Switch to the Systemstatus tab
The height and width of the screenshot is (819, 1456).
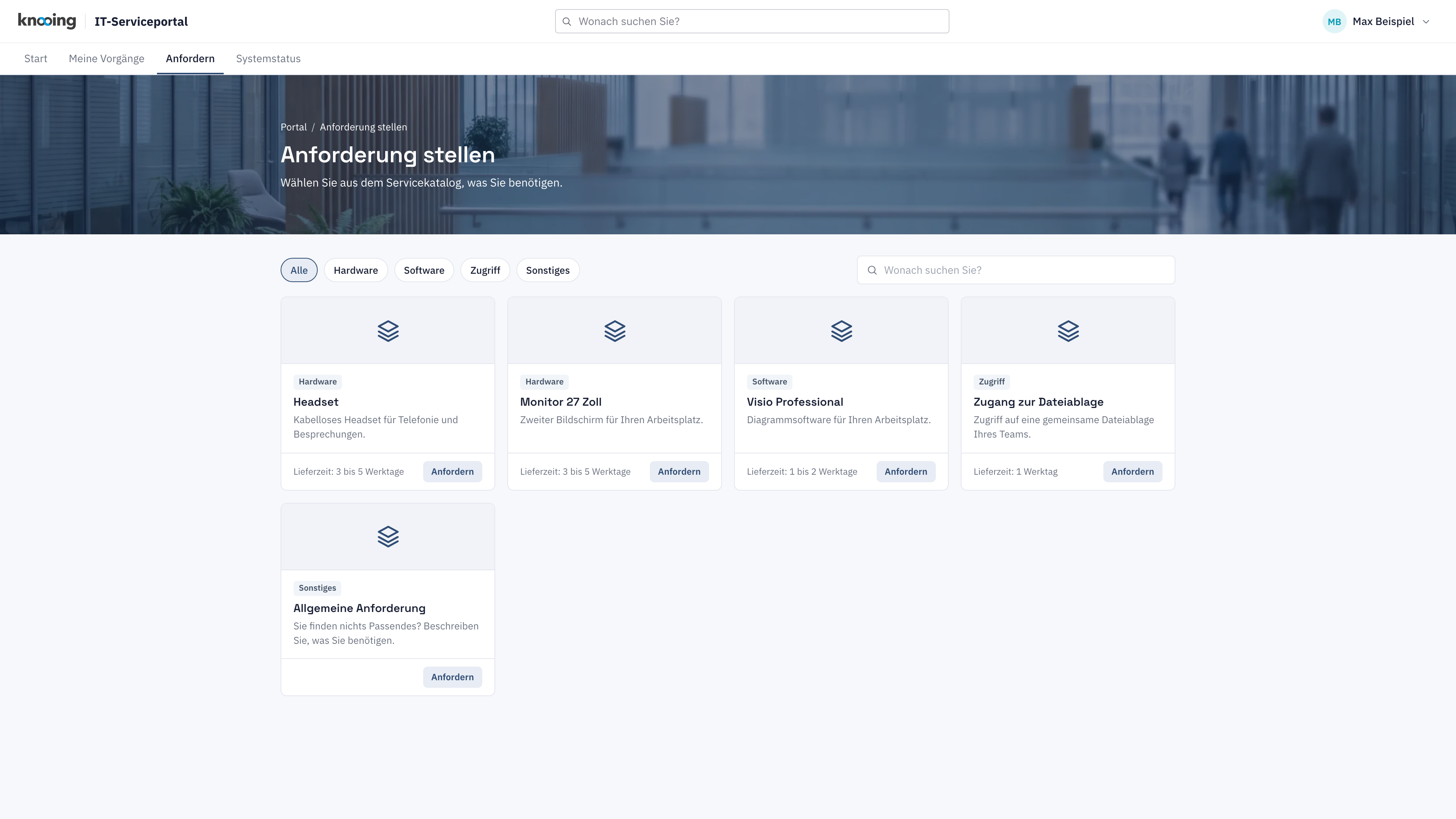point(268,59)
